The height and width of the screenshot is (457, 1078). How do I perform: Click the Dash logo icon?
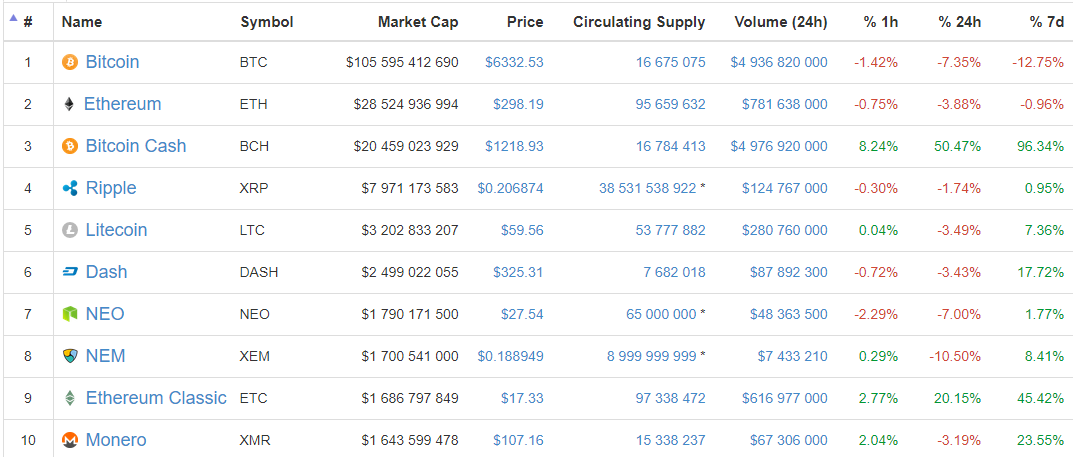tap(70, 272)
